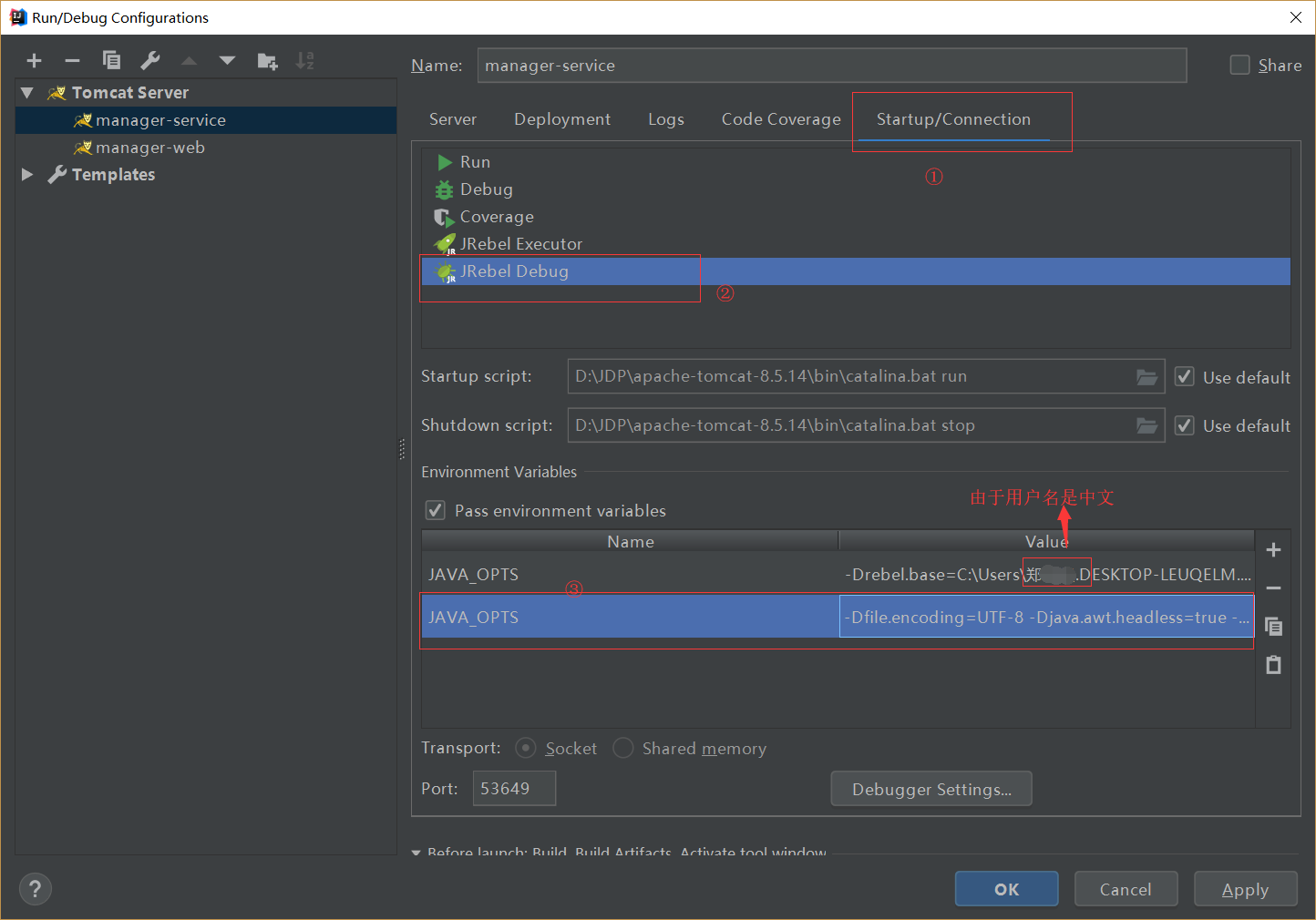
Task: Select Shared memory transport option
Action: (623, 748)
